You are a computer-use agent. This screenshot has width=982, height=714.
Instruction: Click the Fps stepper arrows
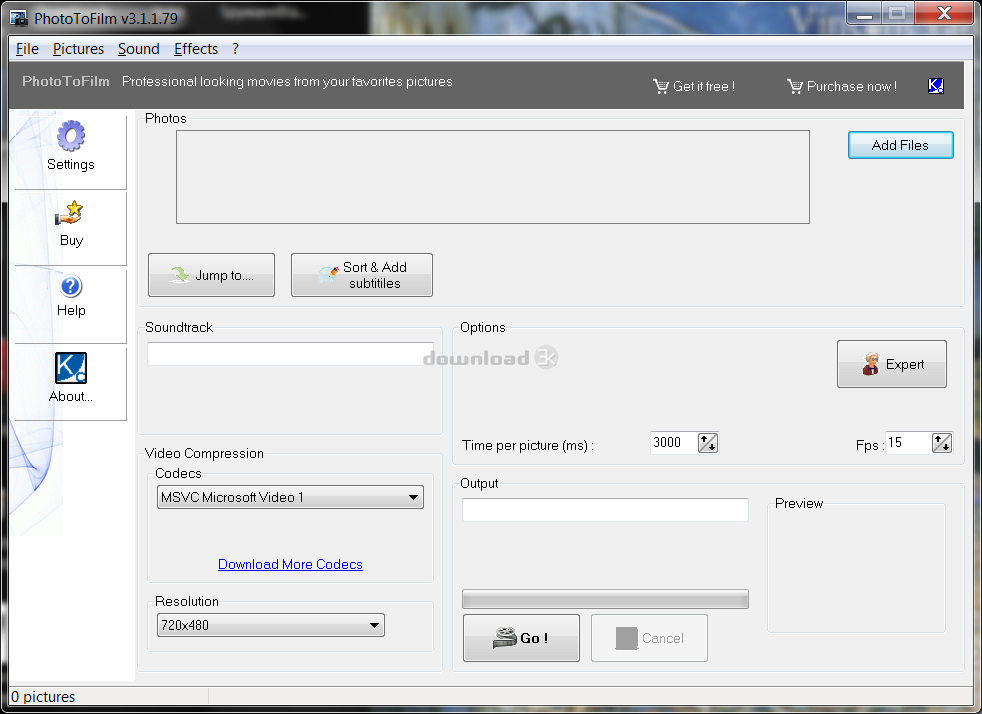[x=942, y=443]
